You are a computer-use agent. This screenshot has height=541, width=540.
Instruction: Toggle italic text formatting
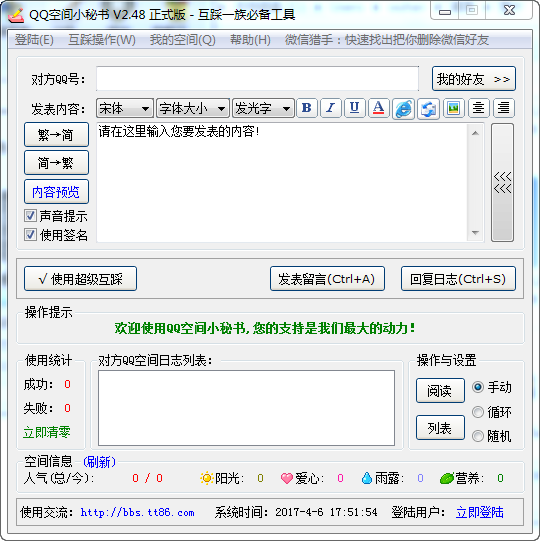[x=331, y=108]
